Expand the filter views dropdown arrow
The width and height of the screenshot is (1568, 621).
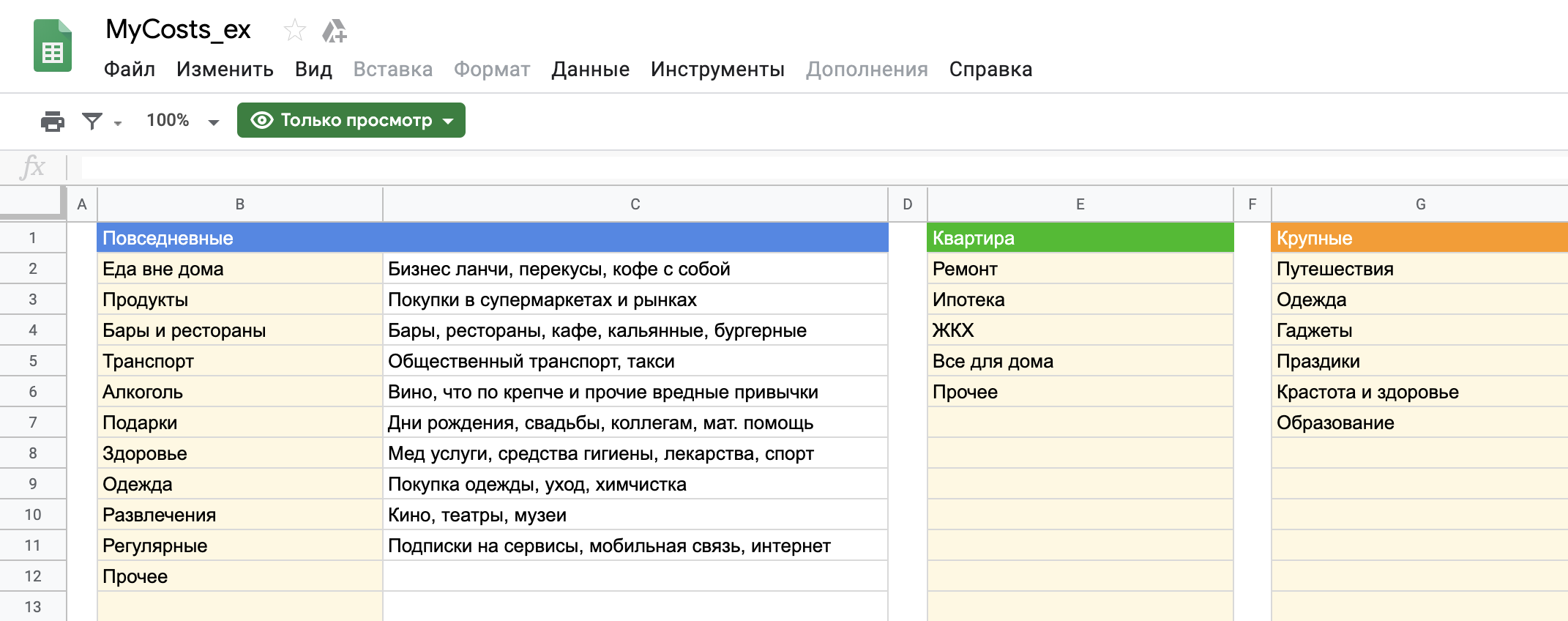pyautogui.click(x=118, y=123)
